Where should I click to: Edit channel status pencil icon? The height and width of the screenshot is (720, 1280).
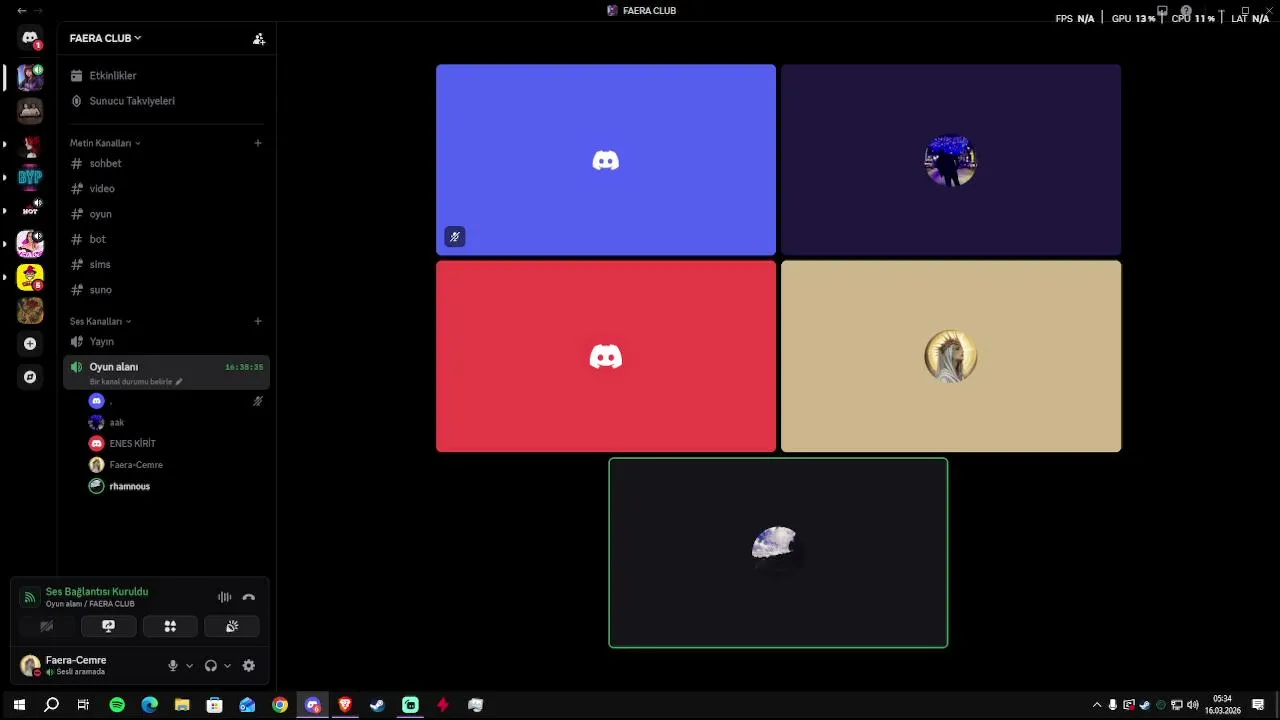pos(179,382)
